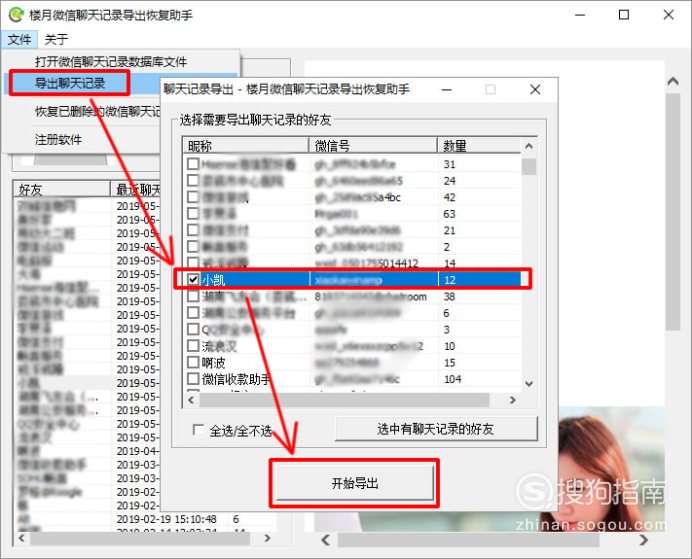The image size is (692, 559).
Task: Close the 聊天记录导出 dialog
Action: coord(535,90)
